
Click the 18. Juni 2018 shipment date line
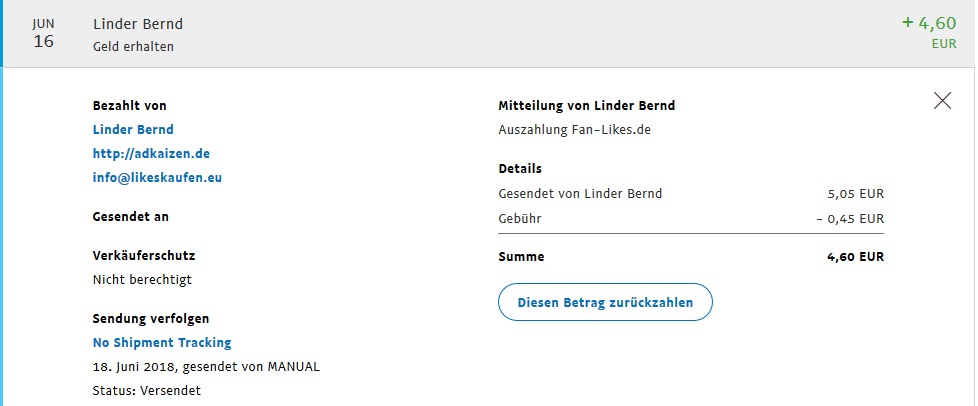[x=206, y=366]
